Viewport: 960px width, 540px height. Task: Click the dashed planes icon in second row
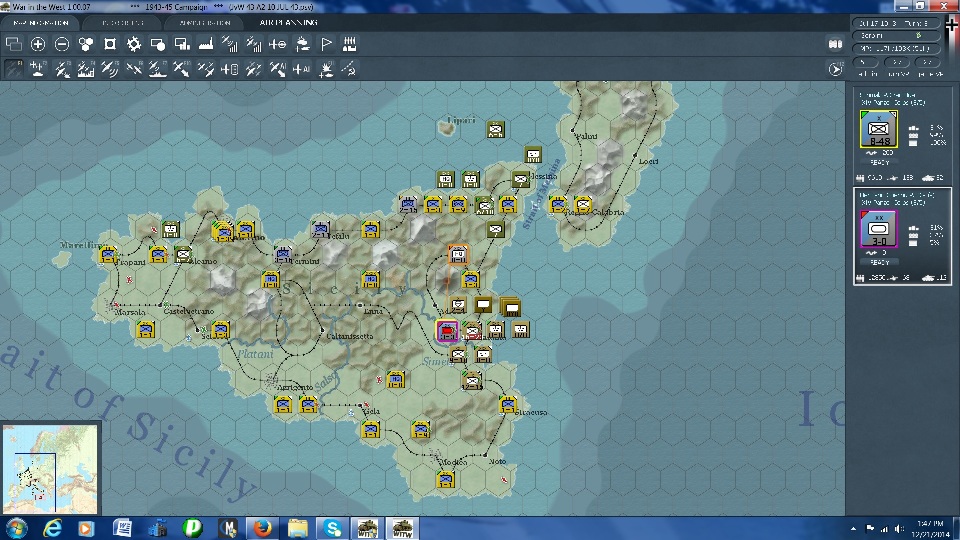(253, 69)
